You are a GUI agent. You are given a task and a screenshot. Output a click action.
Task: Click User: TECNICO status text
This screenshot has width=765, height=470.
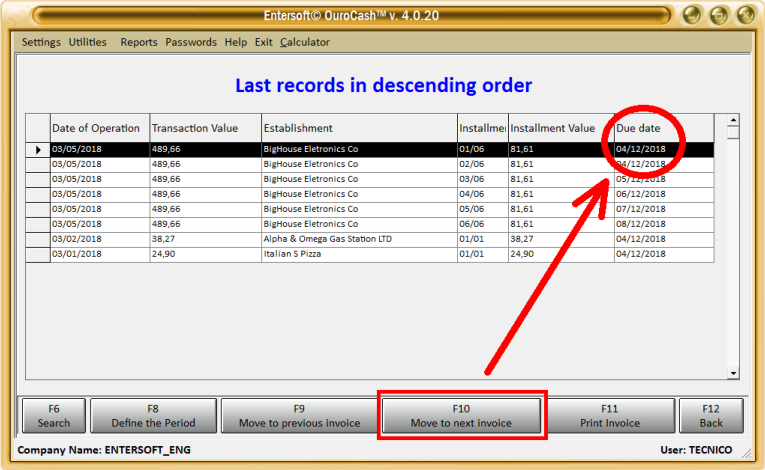696,450
